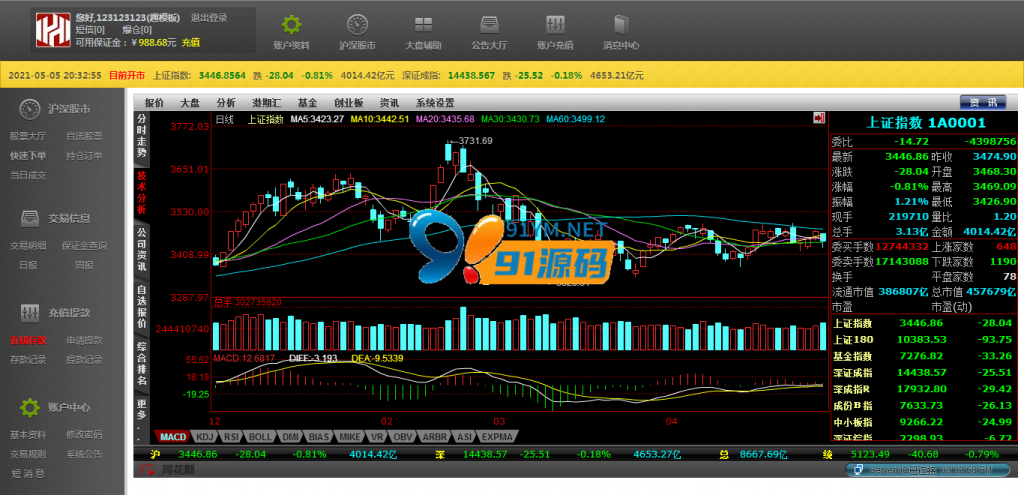This screenshot has height=495, width=1024.
Task: Open 周报 report link
Action: coord(84,265)
